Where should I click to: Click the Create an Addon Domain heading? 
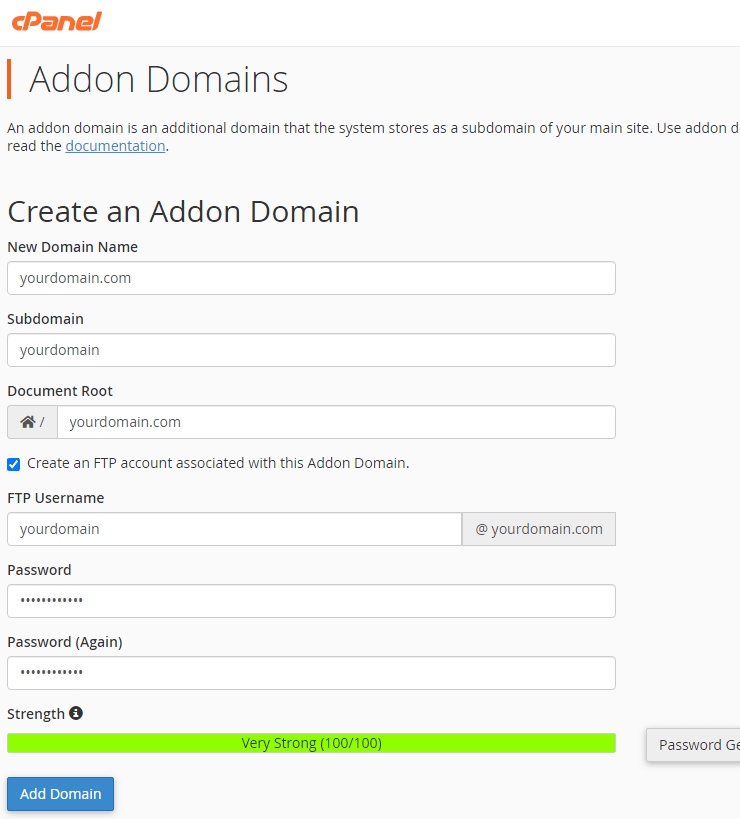[183, 211]
